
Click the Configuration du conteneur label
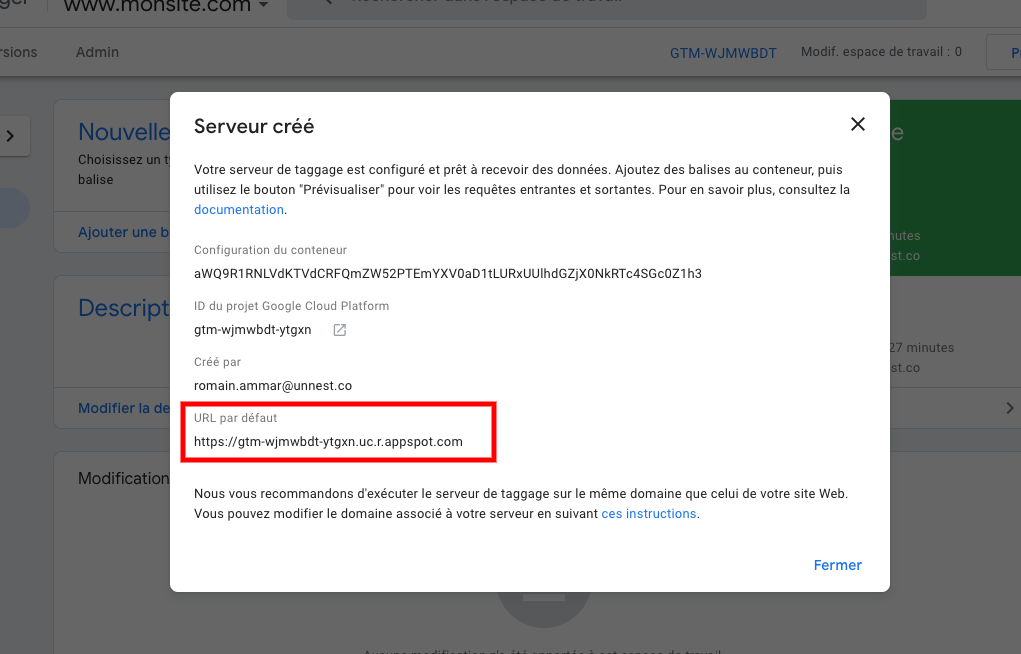tap(270, 250)
